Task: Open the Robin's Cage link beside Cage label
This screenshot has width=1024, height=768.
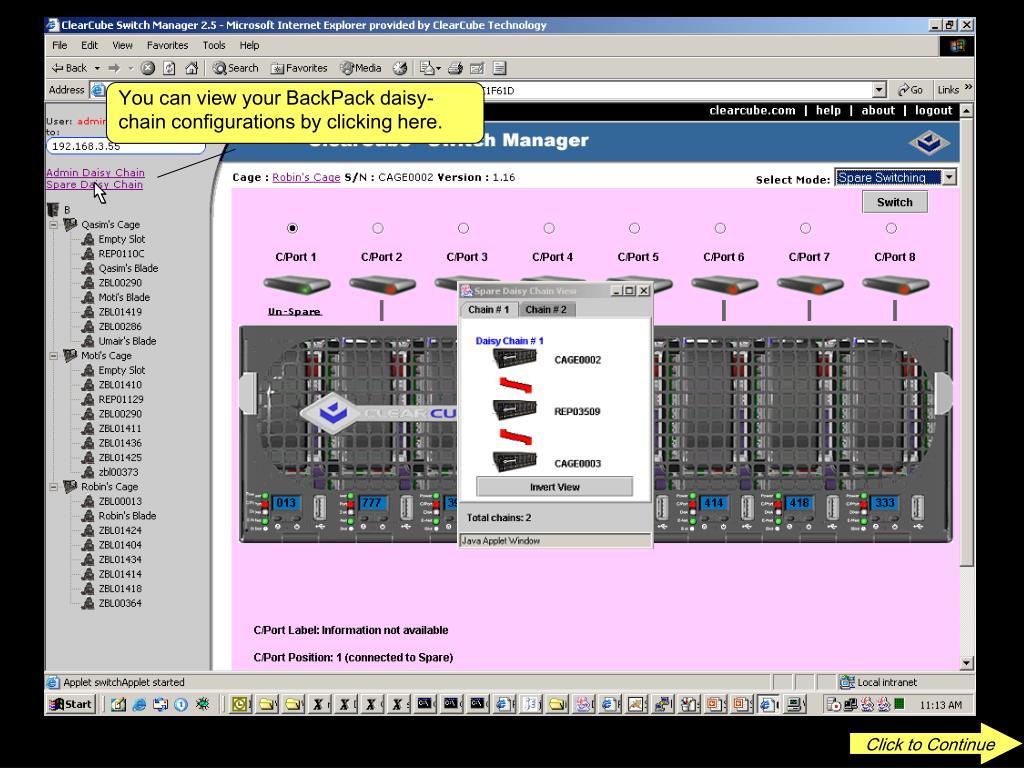Action: point(306,177)
